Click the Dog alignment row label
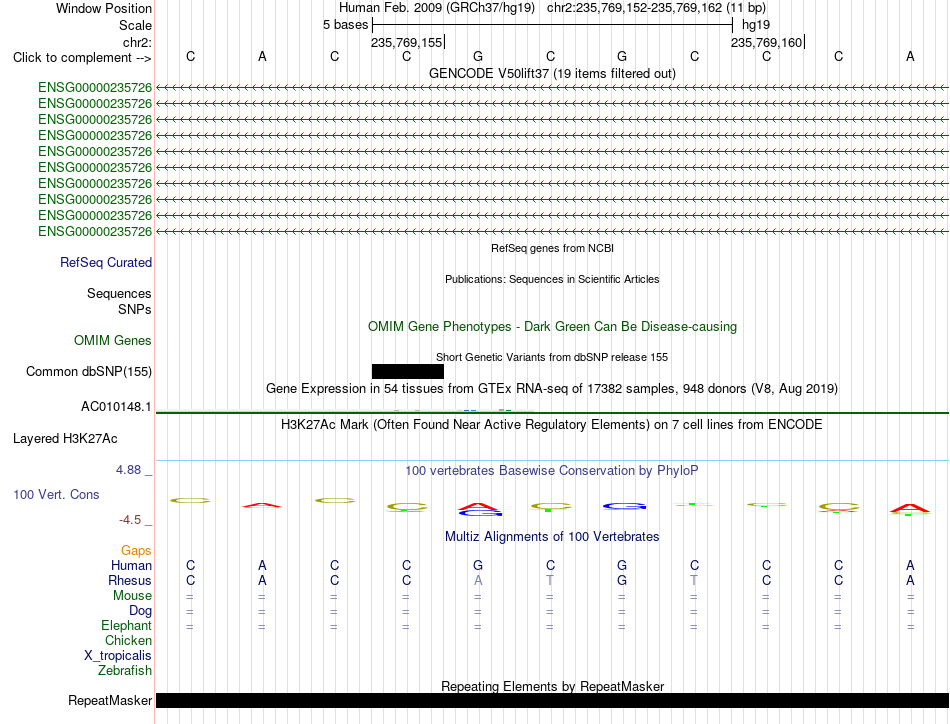 pyautogui.click(x=140, y=611)
